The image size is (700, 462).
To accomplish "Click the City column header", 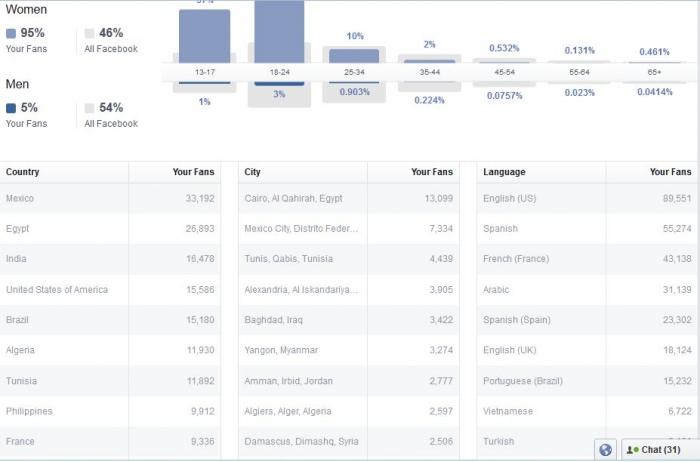I will point(252,172).
